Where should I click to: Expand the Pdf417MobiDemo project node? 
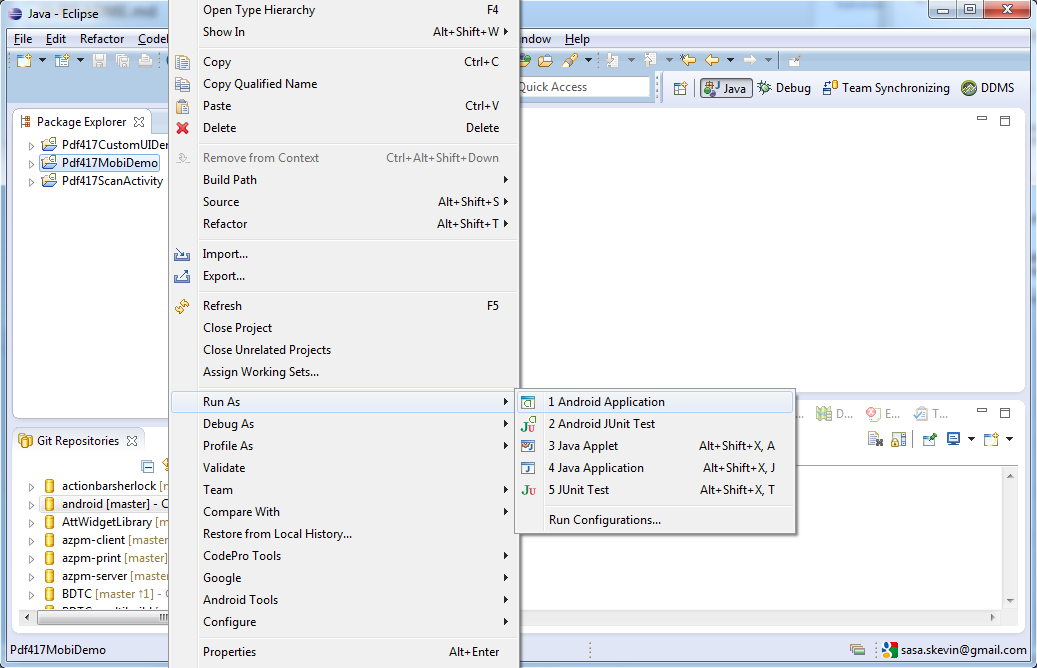click(x=31, y=163)
